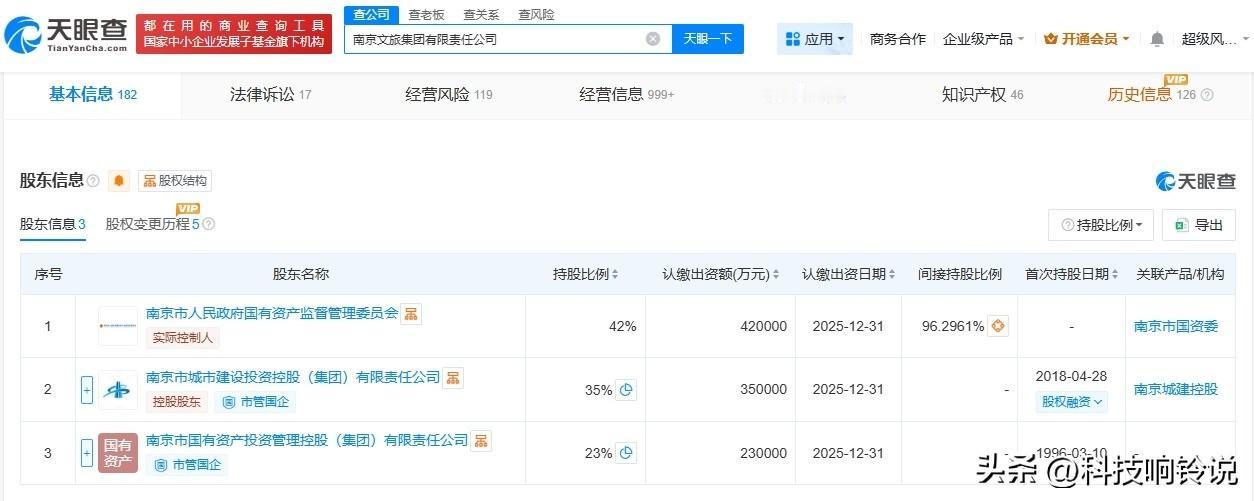Open the pie chart icon next to 23%
The height and width of the screenshot is (501, 1254).
[626, 453]
